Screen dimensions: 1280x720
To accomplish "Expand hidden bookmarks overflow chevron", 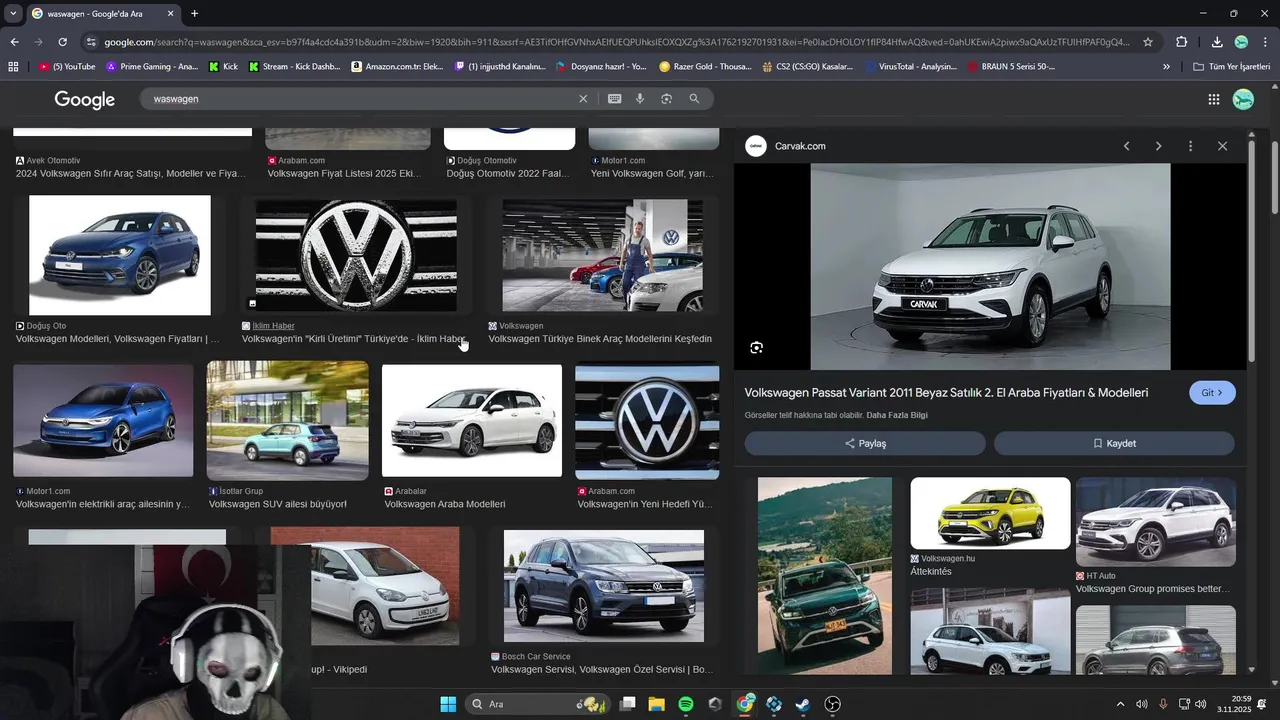I will [x=1166, y=67].
